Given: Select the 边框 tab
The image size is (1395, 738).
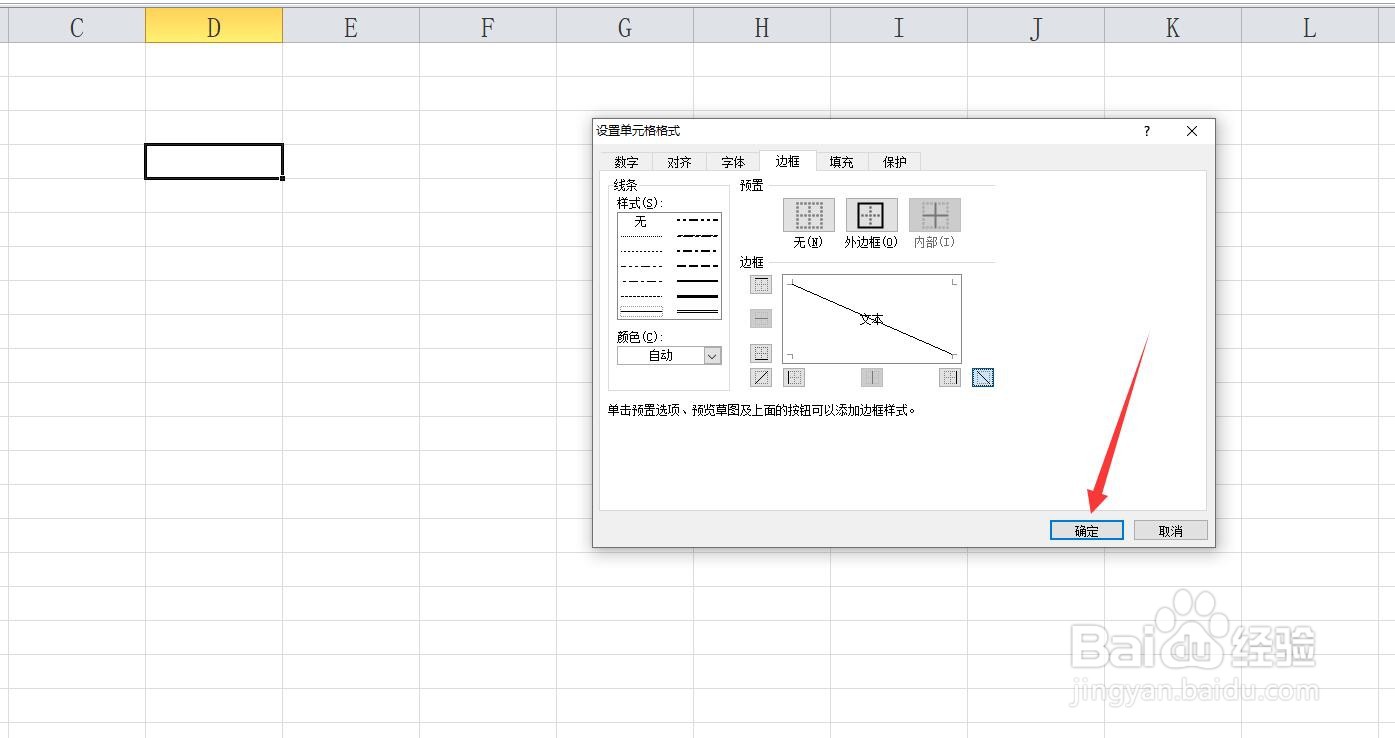Looking at the screenshot, I should (788, 161).
